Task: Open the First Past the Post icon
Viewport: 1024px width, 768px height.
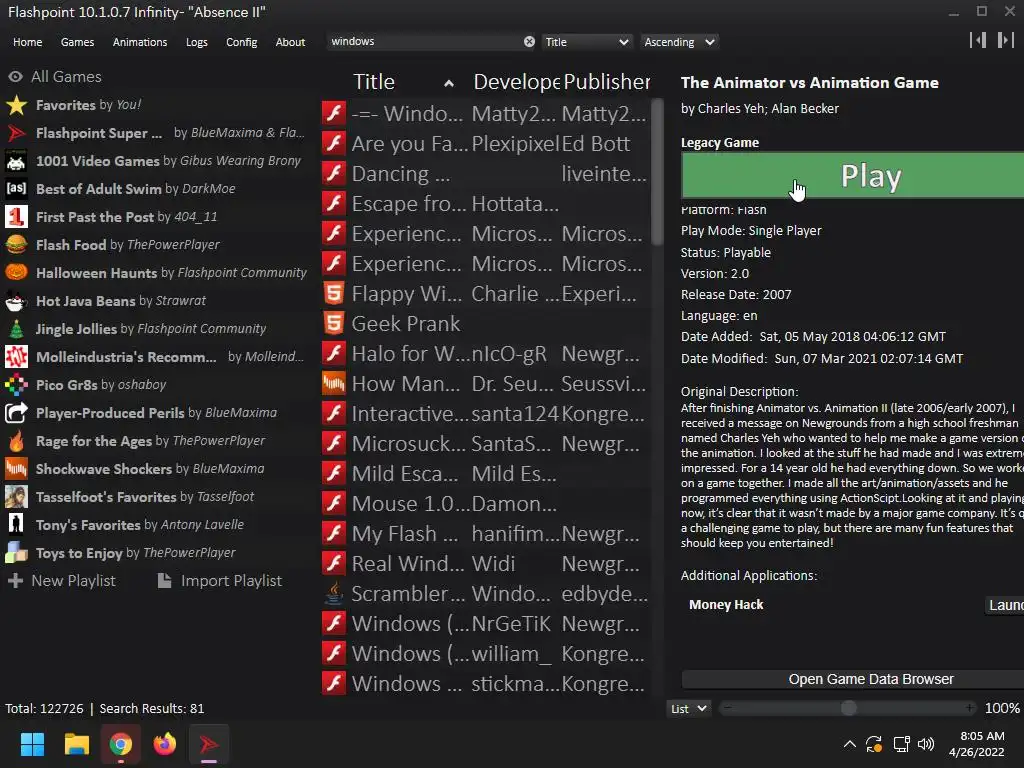Action: 16,217
